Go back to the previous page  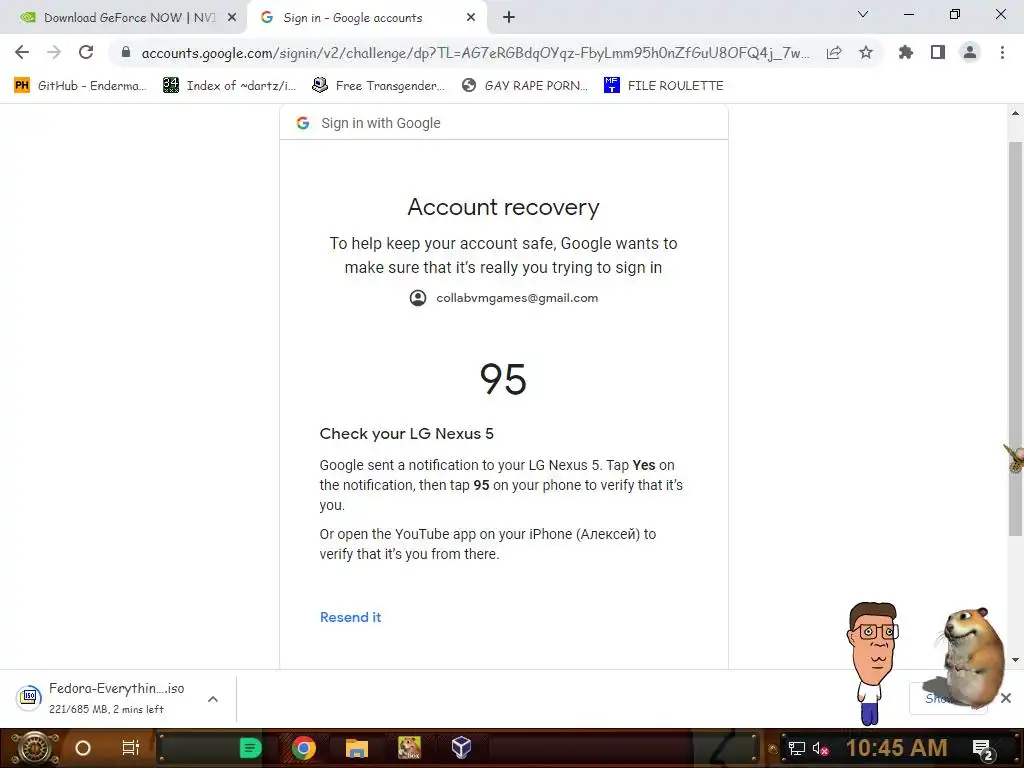(x=22, y=52)
